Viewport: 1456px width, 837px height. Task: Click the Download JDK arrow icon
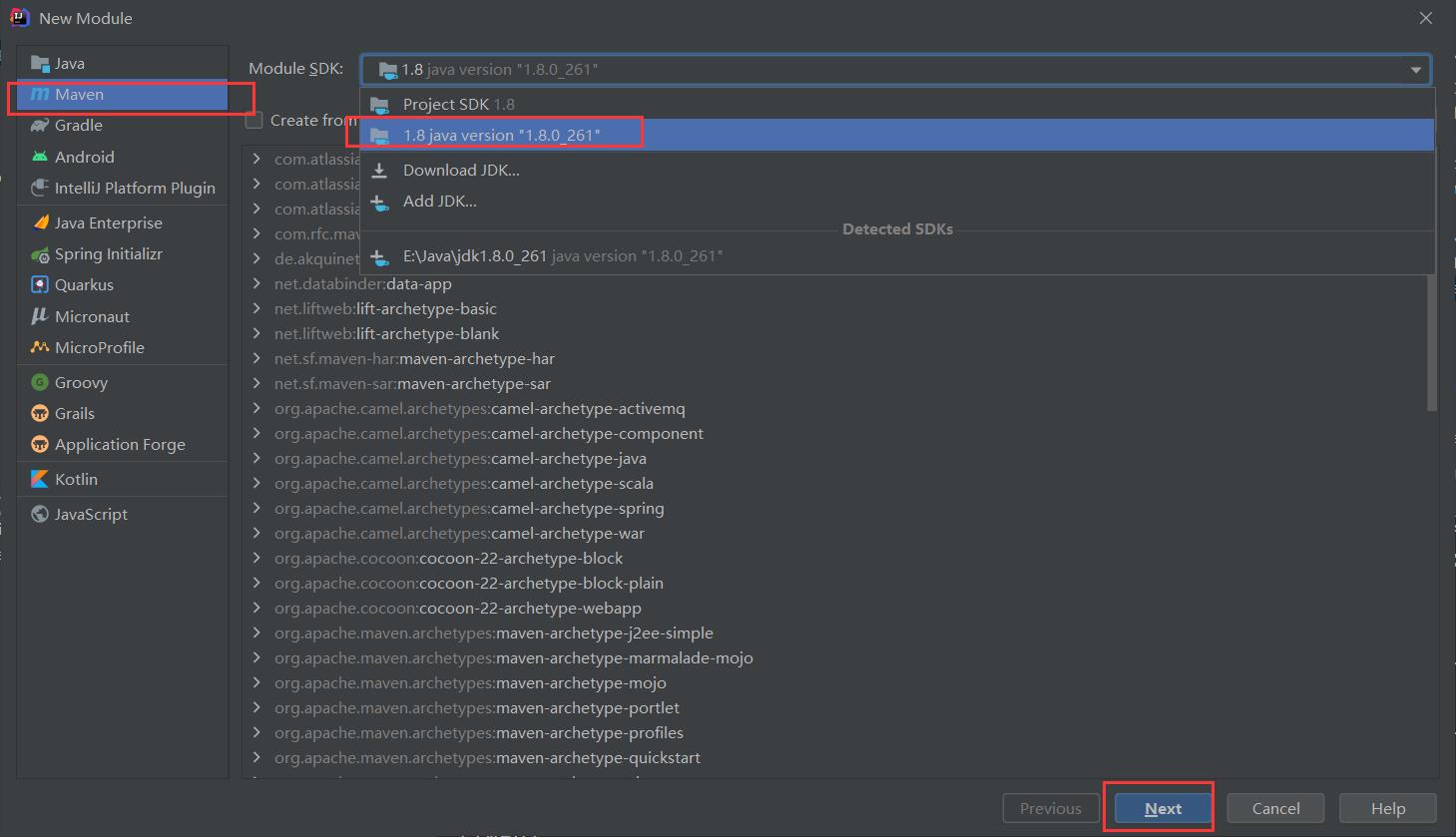click(379, 171)
